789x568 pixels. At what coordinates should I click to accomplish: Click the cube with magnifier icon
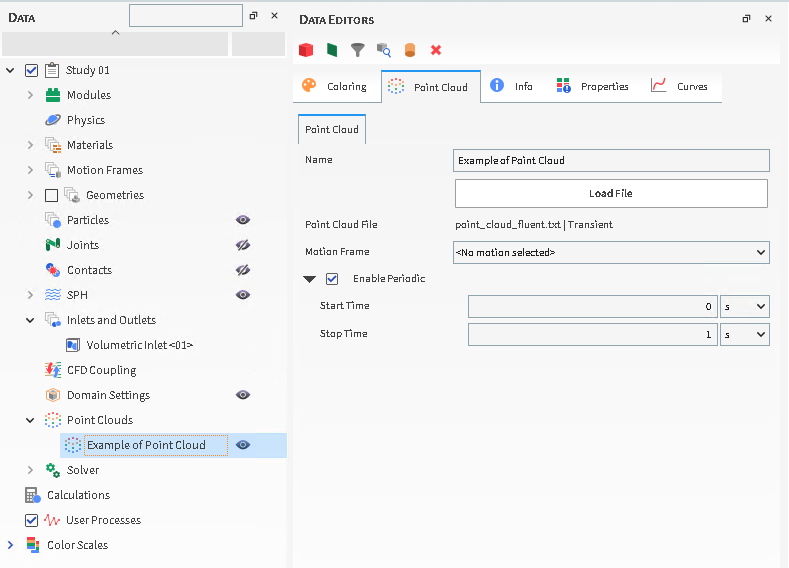pos(383,50)
